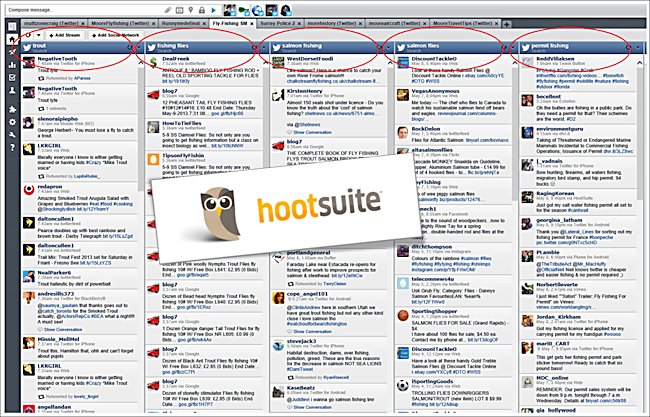Click the Hootsuite logo icon atop the sidebar

[x=12, y=27]
